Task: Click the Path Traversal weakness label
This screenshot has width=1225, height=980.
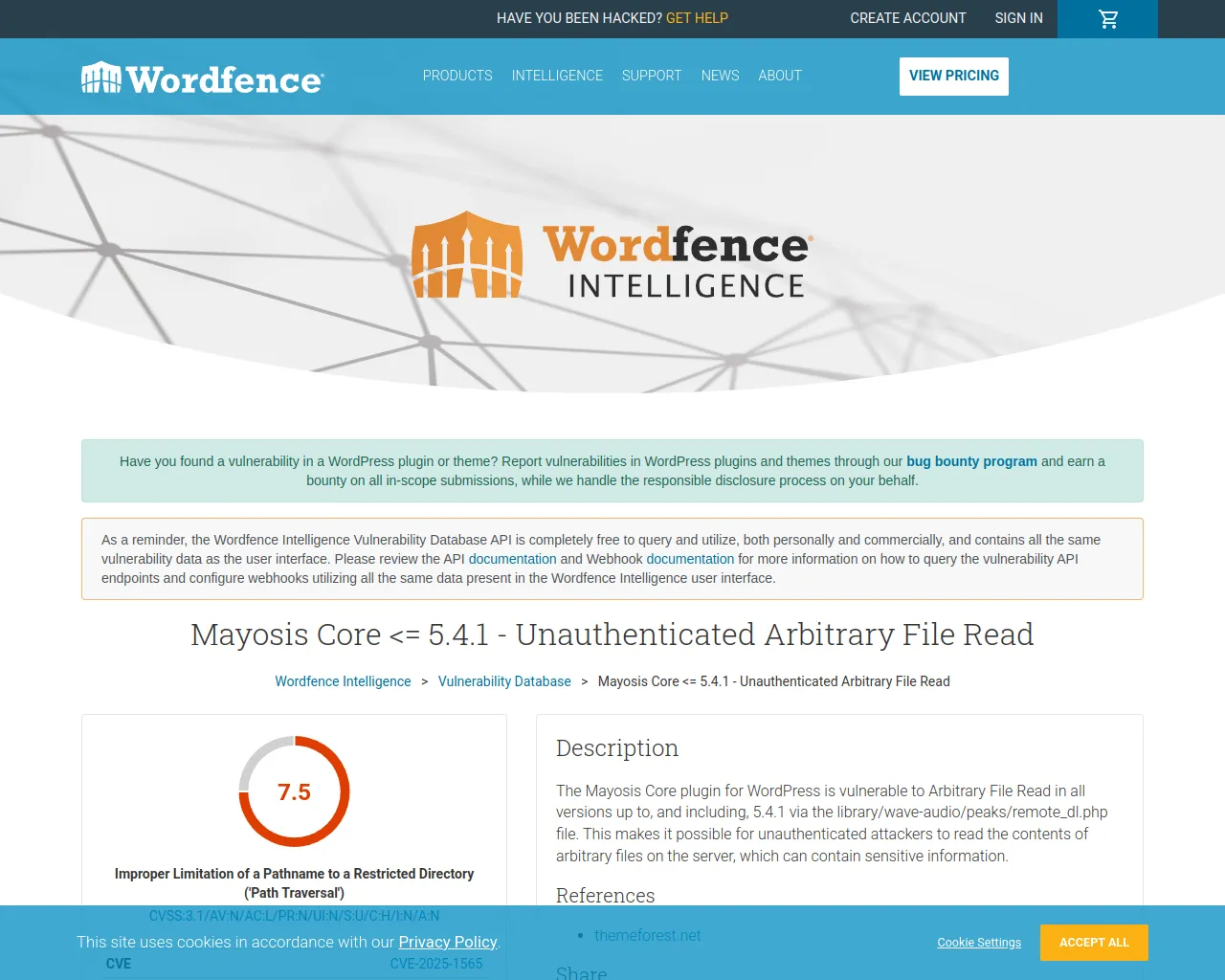Action: click(294, 883)
